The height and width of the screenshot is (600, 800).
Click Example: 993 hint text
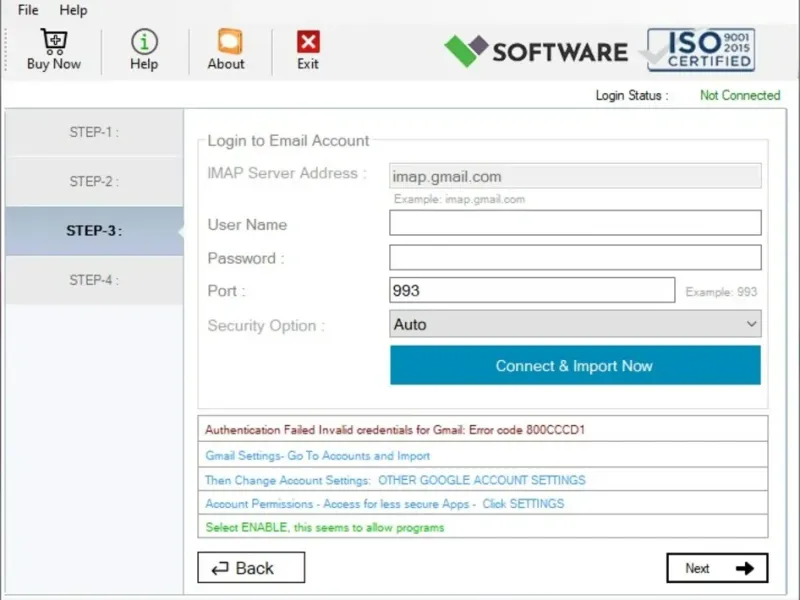[721, 292]
